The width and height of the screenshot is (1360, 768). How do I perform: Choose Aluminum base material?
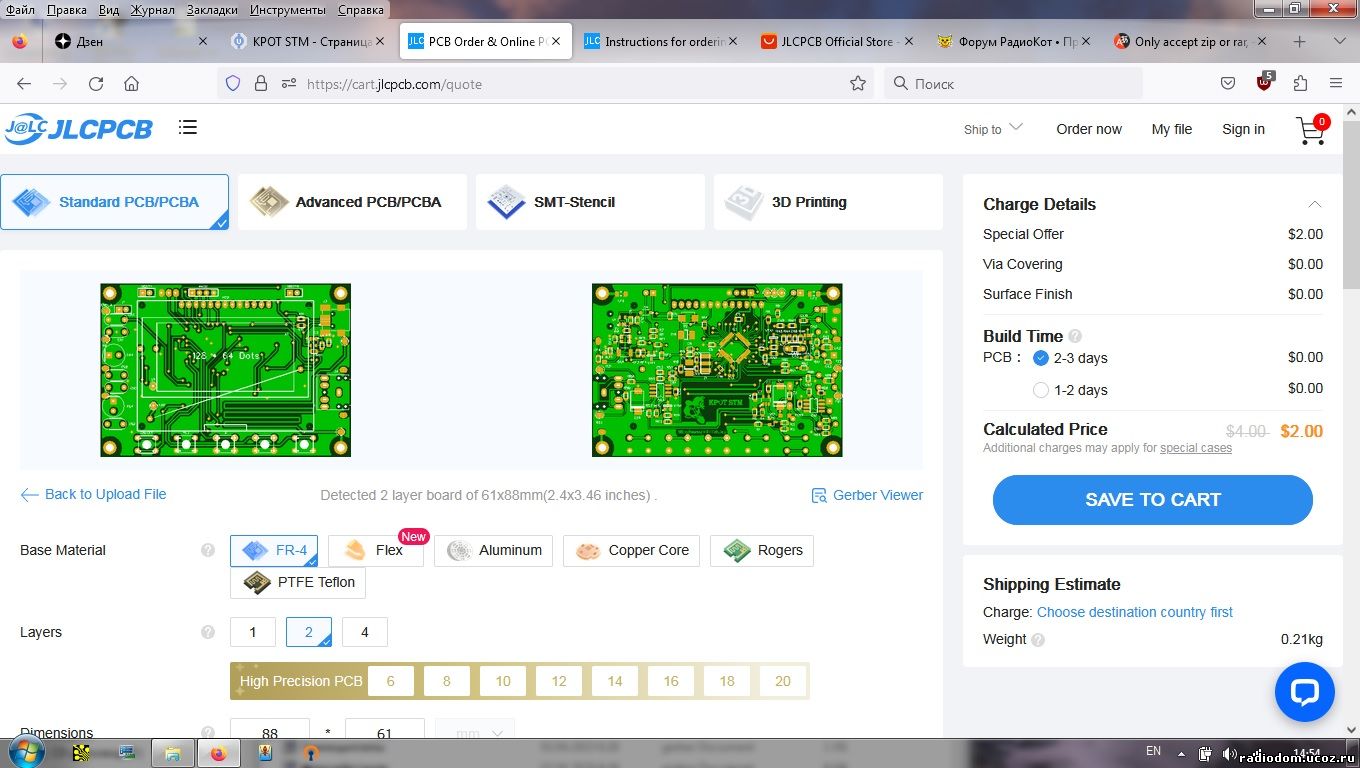tap(493, 551)
